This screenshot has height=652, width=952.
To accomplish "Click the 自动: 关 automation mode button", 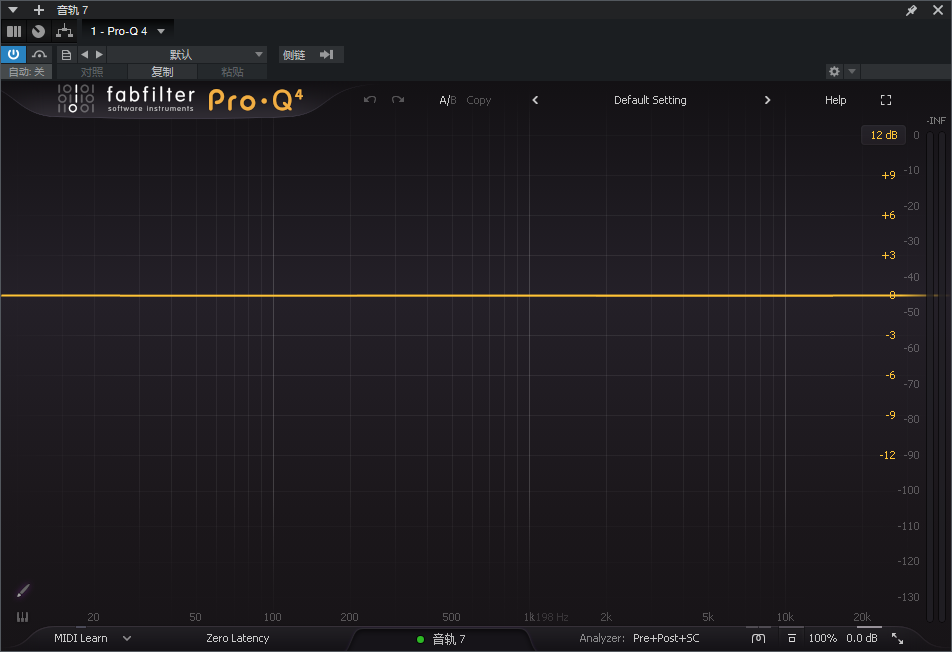I will point(27,72).
